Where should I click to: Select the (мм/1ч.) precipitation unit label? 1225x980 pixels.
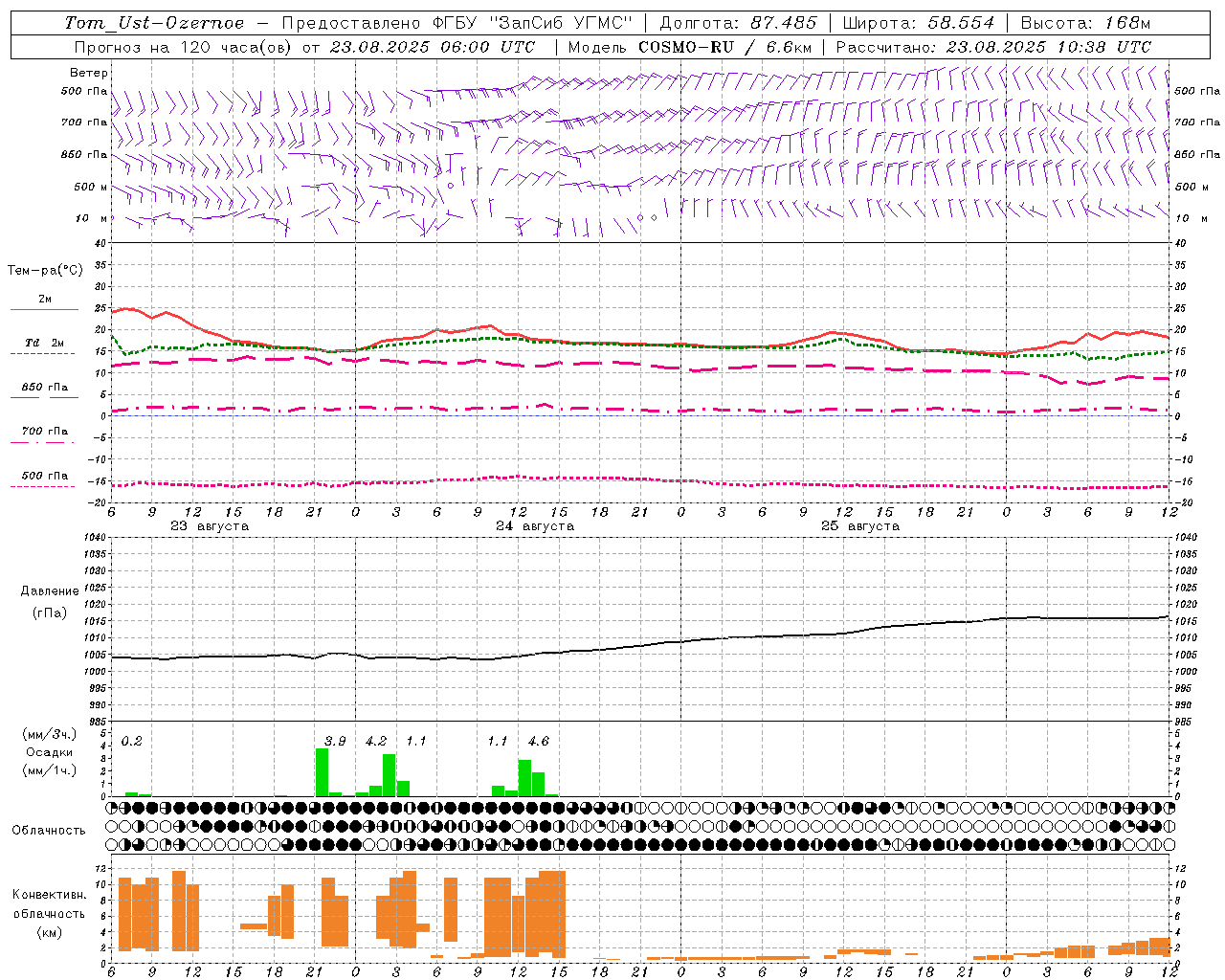[50, 770]
